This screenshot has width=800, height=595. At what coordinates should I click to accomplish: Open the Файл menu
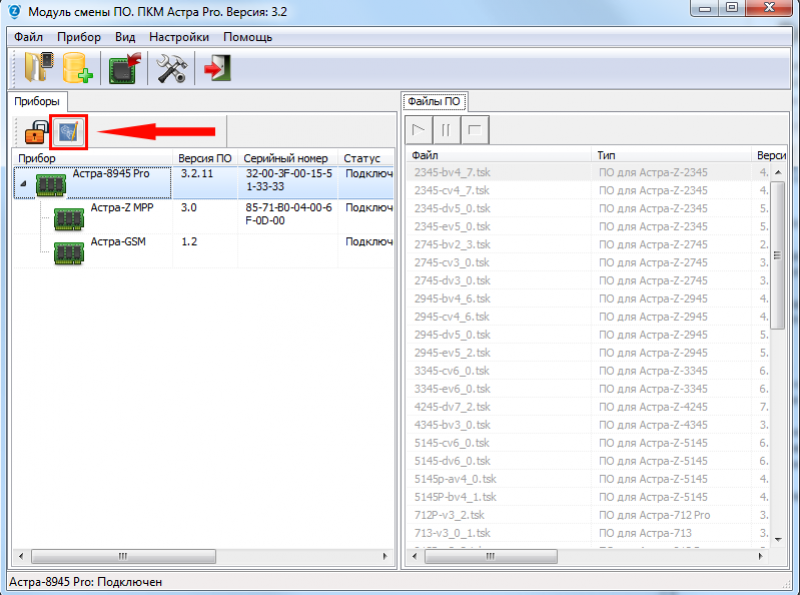[29, 37]
